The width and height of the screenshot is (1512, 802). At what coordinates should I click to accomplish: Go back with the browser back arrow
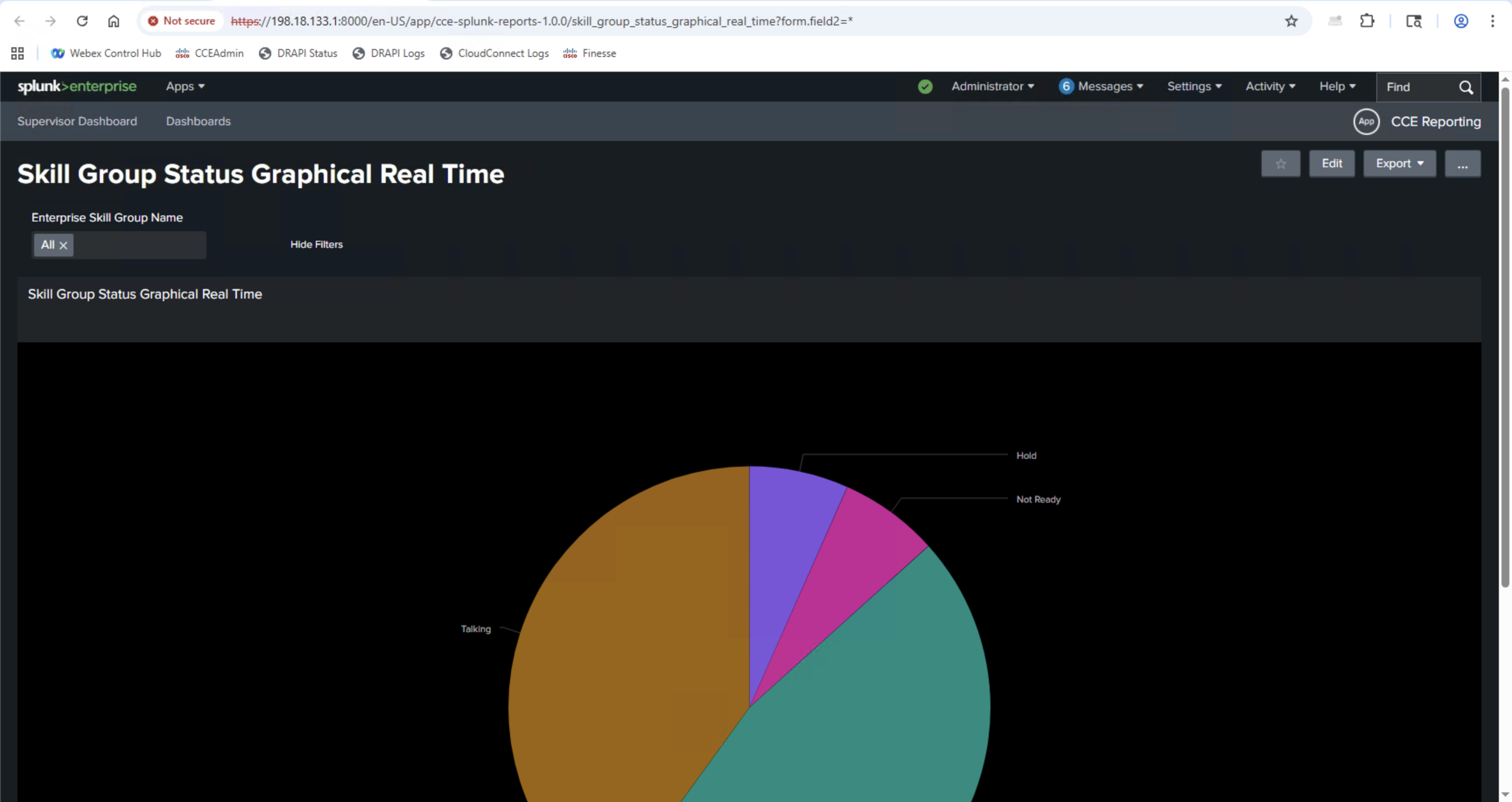pos(19,21)
